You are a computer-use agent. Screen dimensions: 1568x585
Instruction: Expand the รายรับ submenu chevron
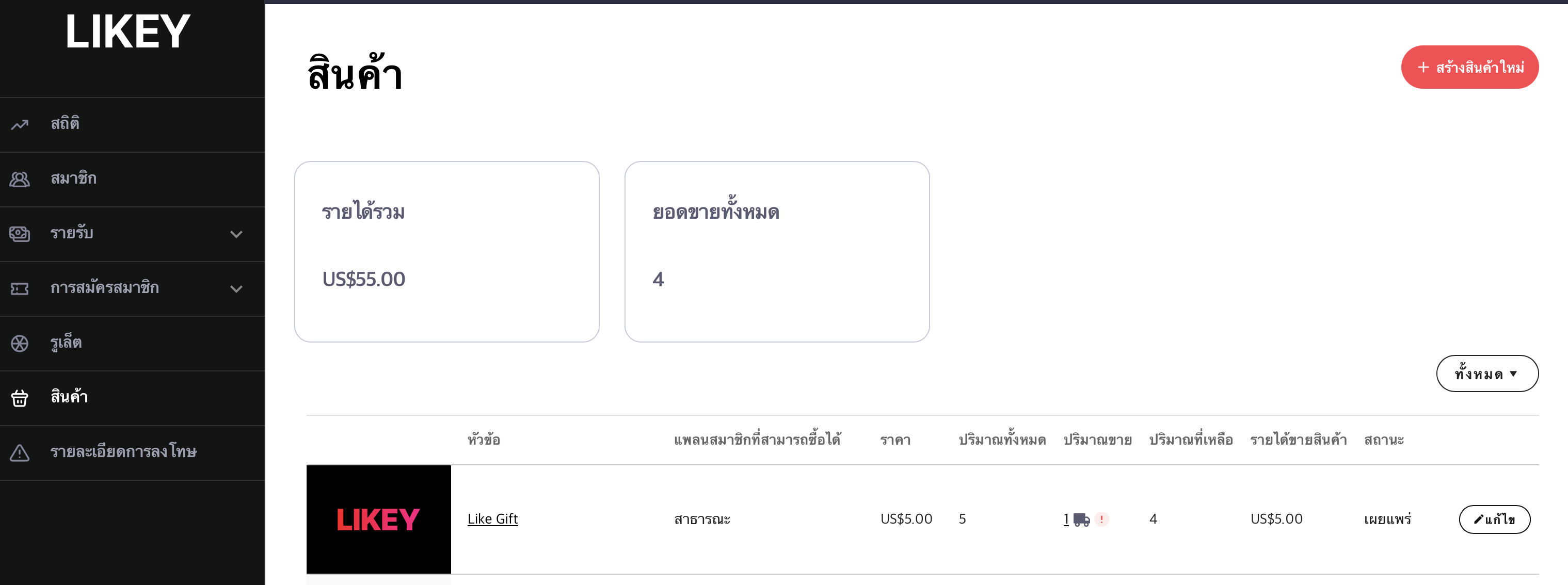click(236, 234)
